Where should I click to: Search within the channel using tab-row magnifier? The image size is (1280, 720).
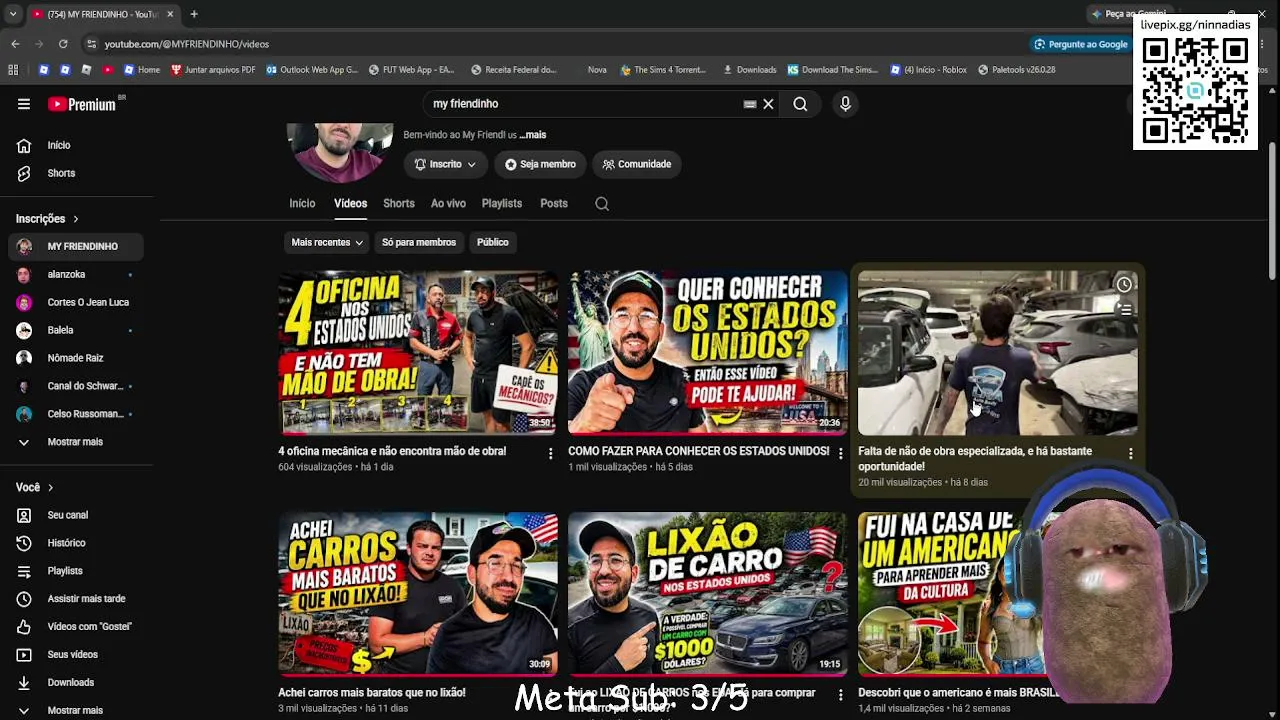[602, 204]
